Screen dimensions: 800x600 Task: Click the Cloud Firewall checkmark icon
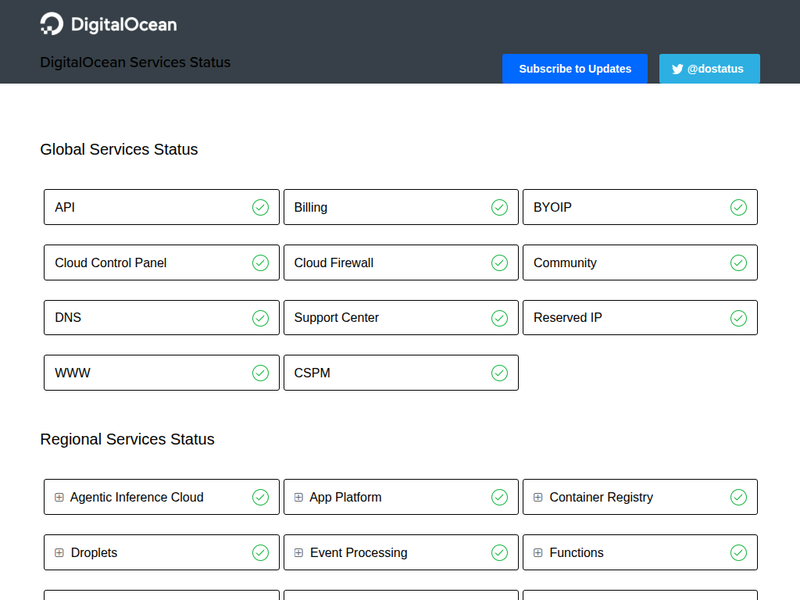point(499,263)
